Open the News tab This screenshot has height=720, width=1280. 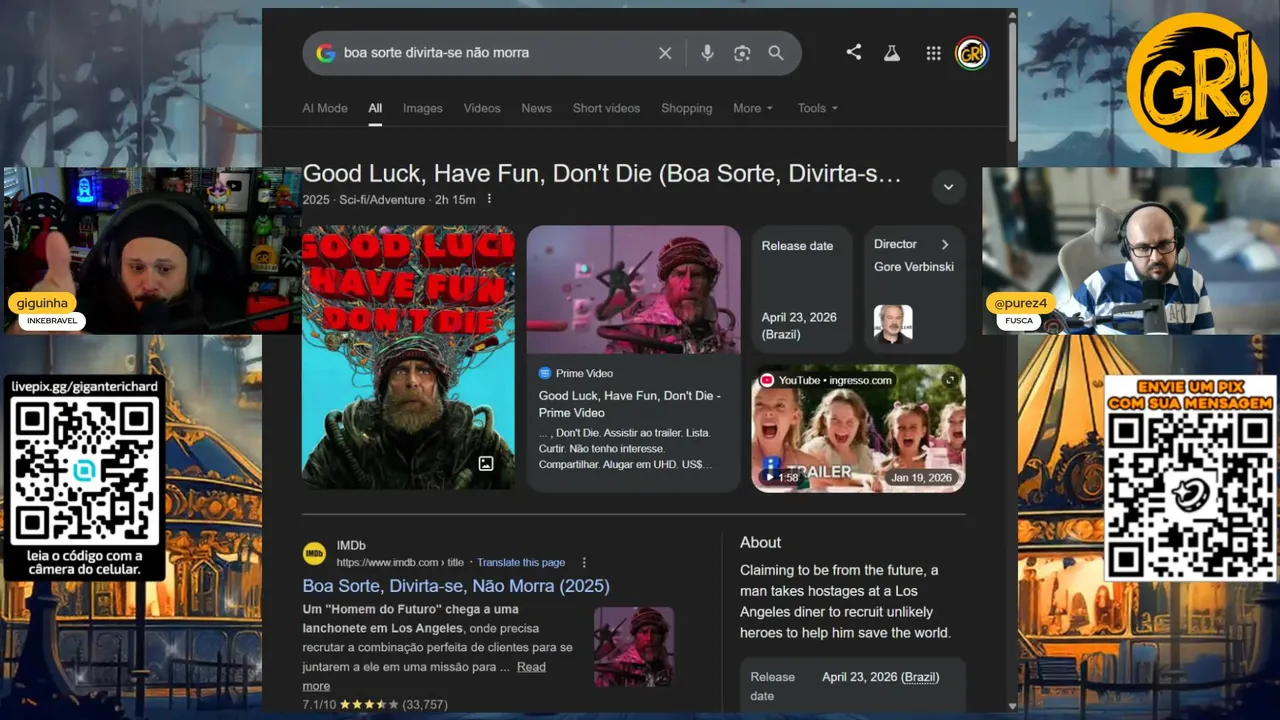click(x=536, y=108)
